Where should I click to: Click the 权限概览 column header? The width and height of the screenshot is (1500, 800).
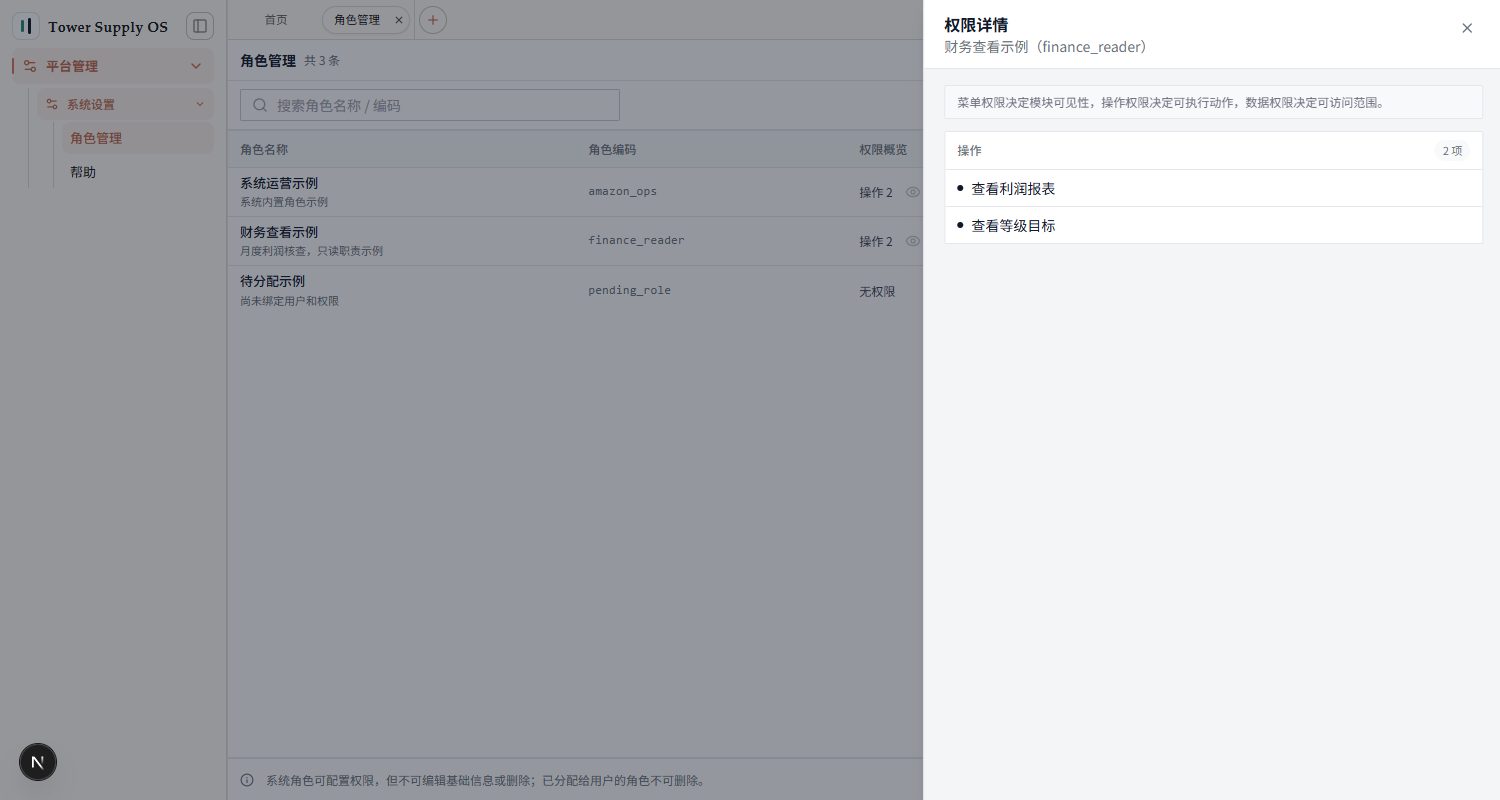883,149
